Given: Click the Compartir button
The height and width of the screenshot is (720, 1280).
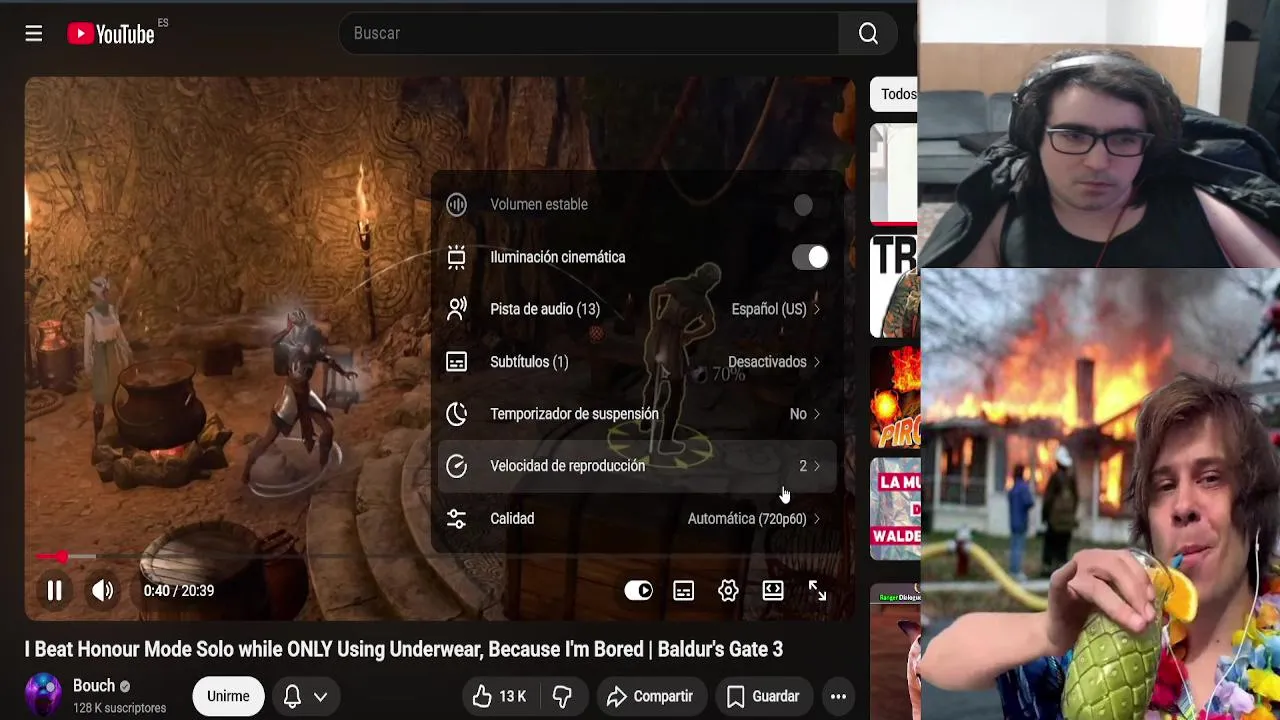Looking at the screenshot, I should click(650, 696).
